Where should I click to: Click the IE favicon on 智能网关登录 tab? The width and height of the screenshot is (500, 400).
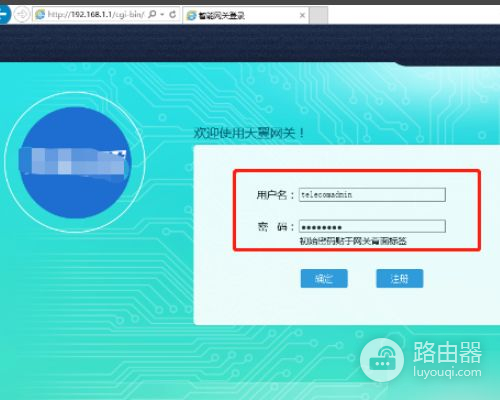click(x=191, y=15)
